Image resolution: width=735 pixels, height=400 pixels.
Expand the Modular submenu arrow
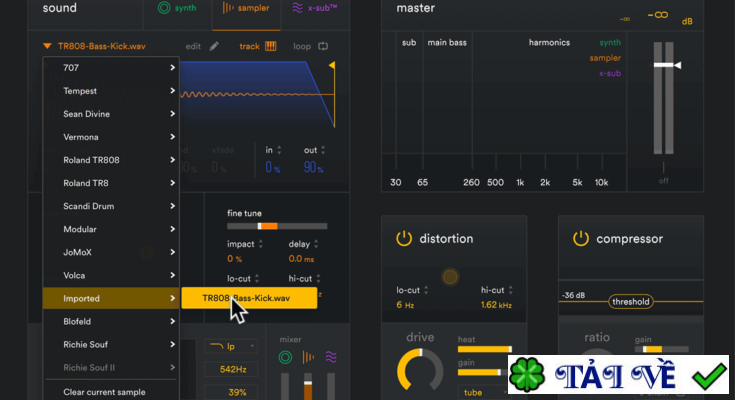(172, 229)
